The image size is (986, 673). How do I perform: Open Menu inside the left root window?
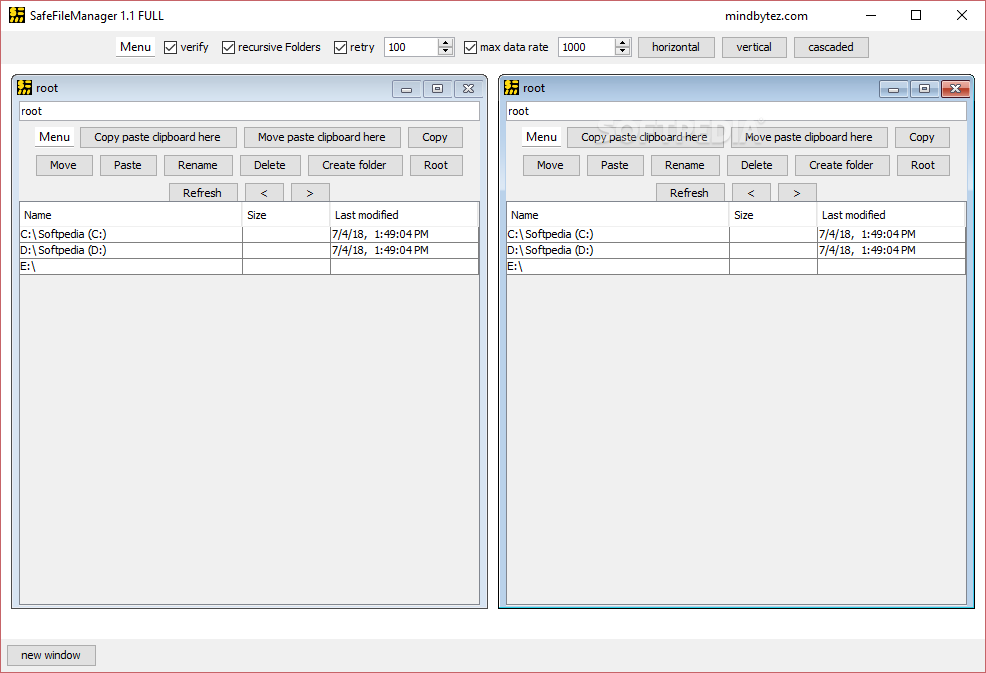54,137
